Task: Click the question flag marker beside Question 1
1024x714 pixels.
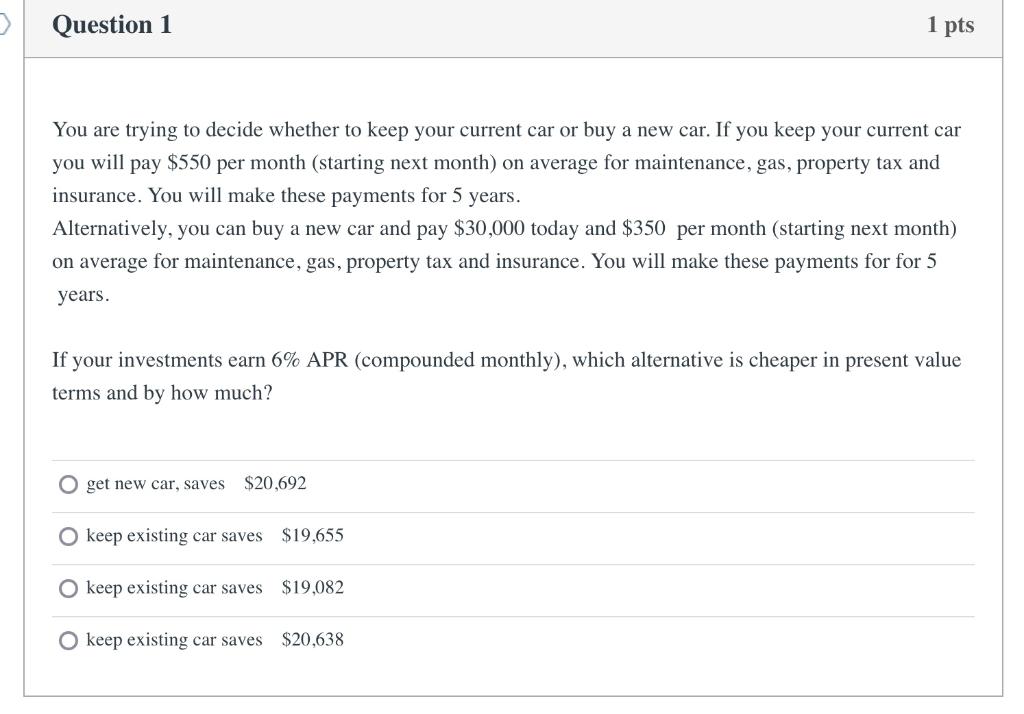Action: point(5,25)
